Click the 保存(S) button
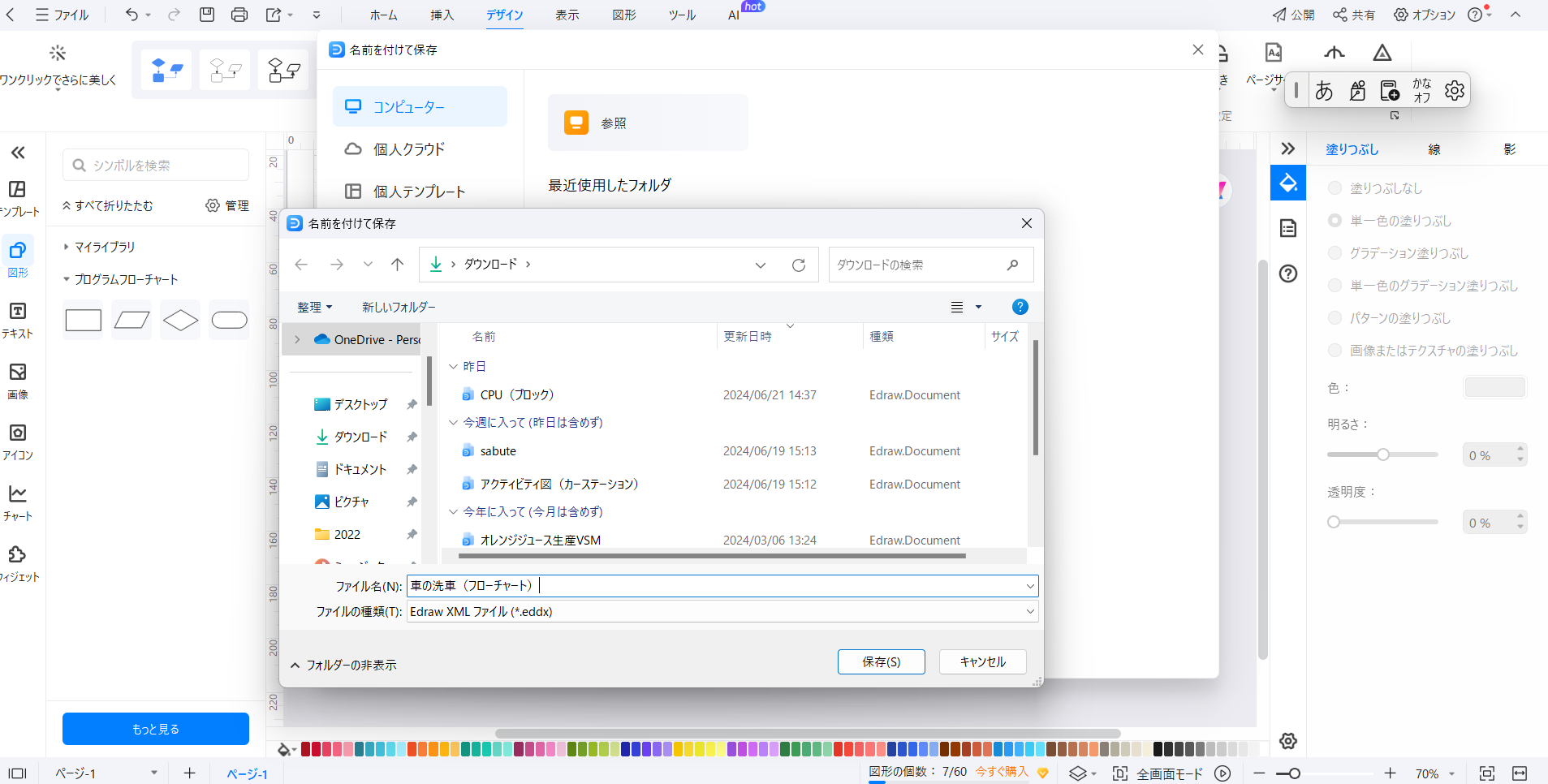The width and height of the screenshot is (1548, 784). tap(881, 661)
